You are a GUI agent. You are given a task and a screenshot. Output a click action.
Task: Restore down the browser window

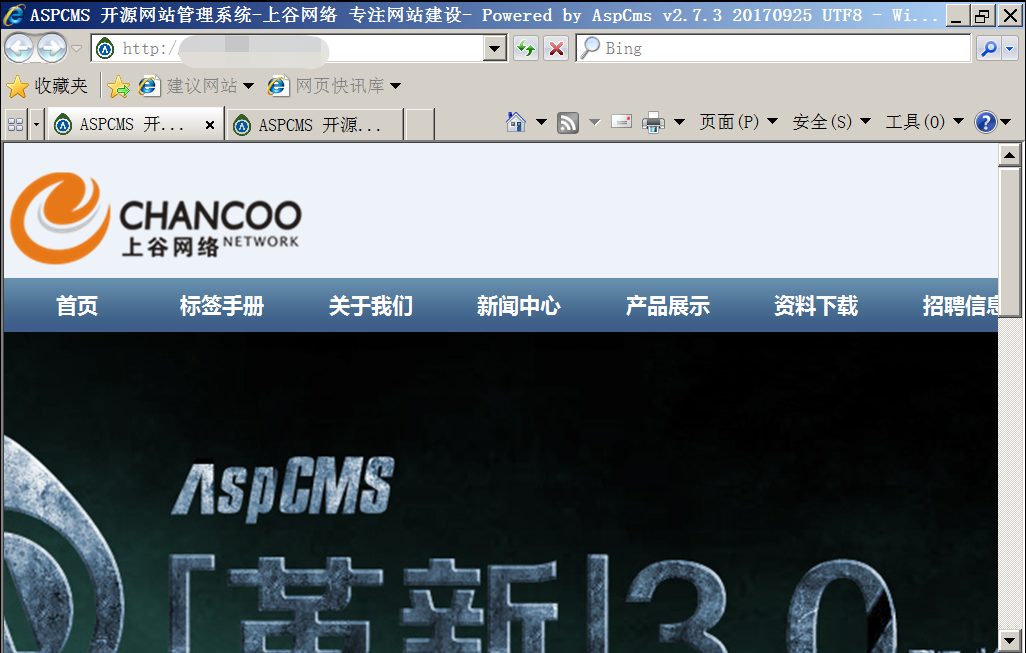pyautogui.click(x=982, y=16)
